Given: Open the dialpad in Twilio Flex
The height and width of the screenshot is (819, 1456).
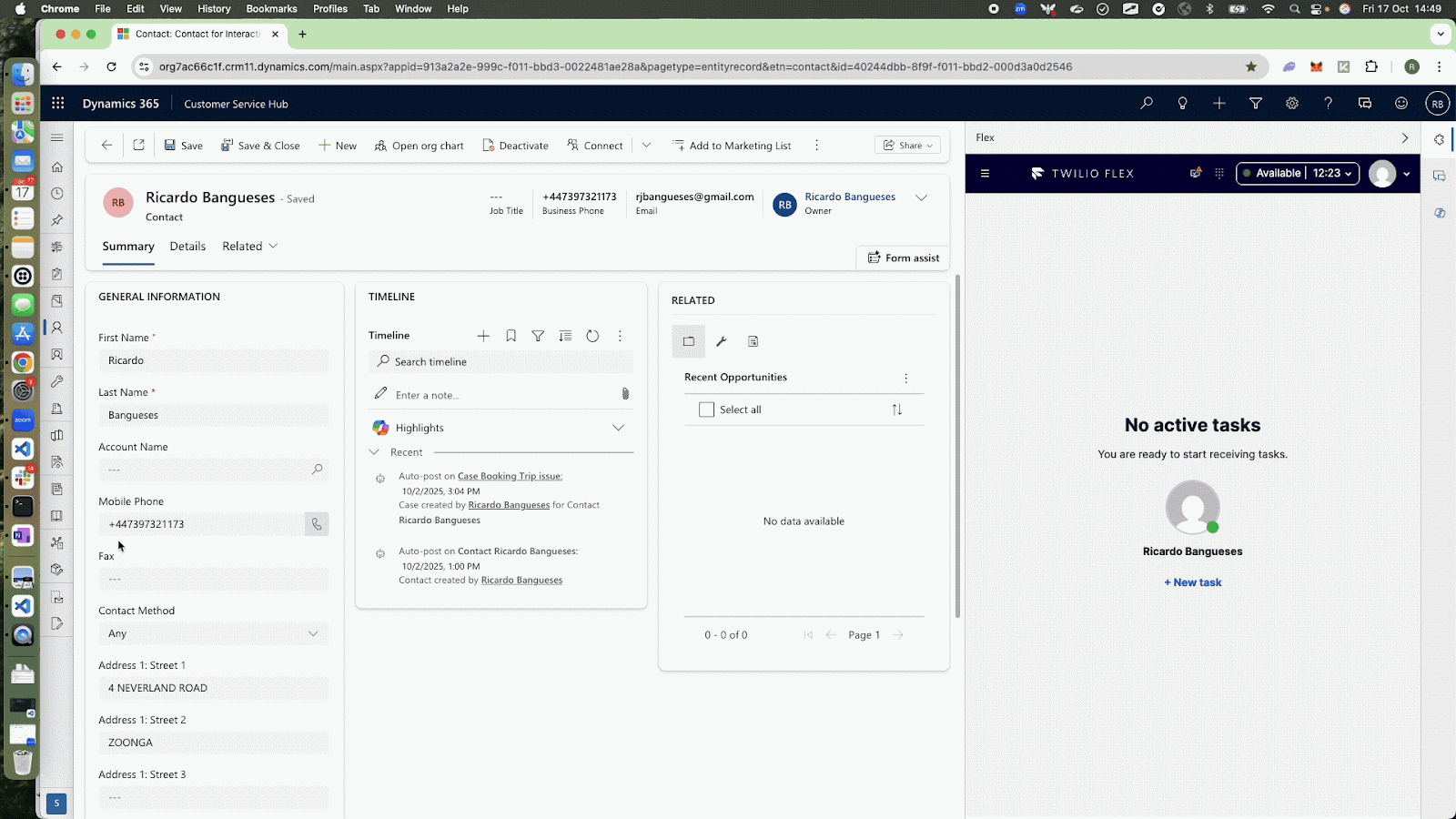Looking at the screenshot, I should [1218, 173].
